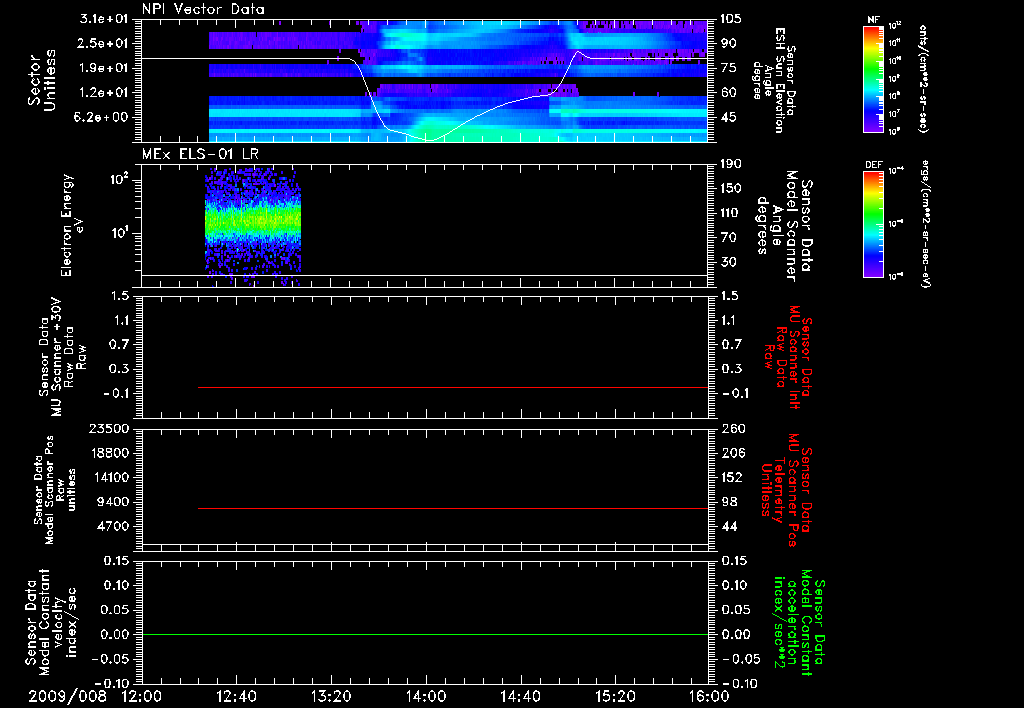Click the 'Electron Energy eV' axis title
Screen dimensions: 1024x708
(x=72, y=225)
